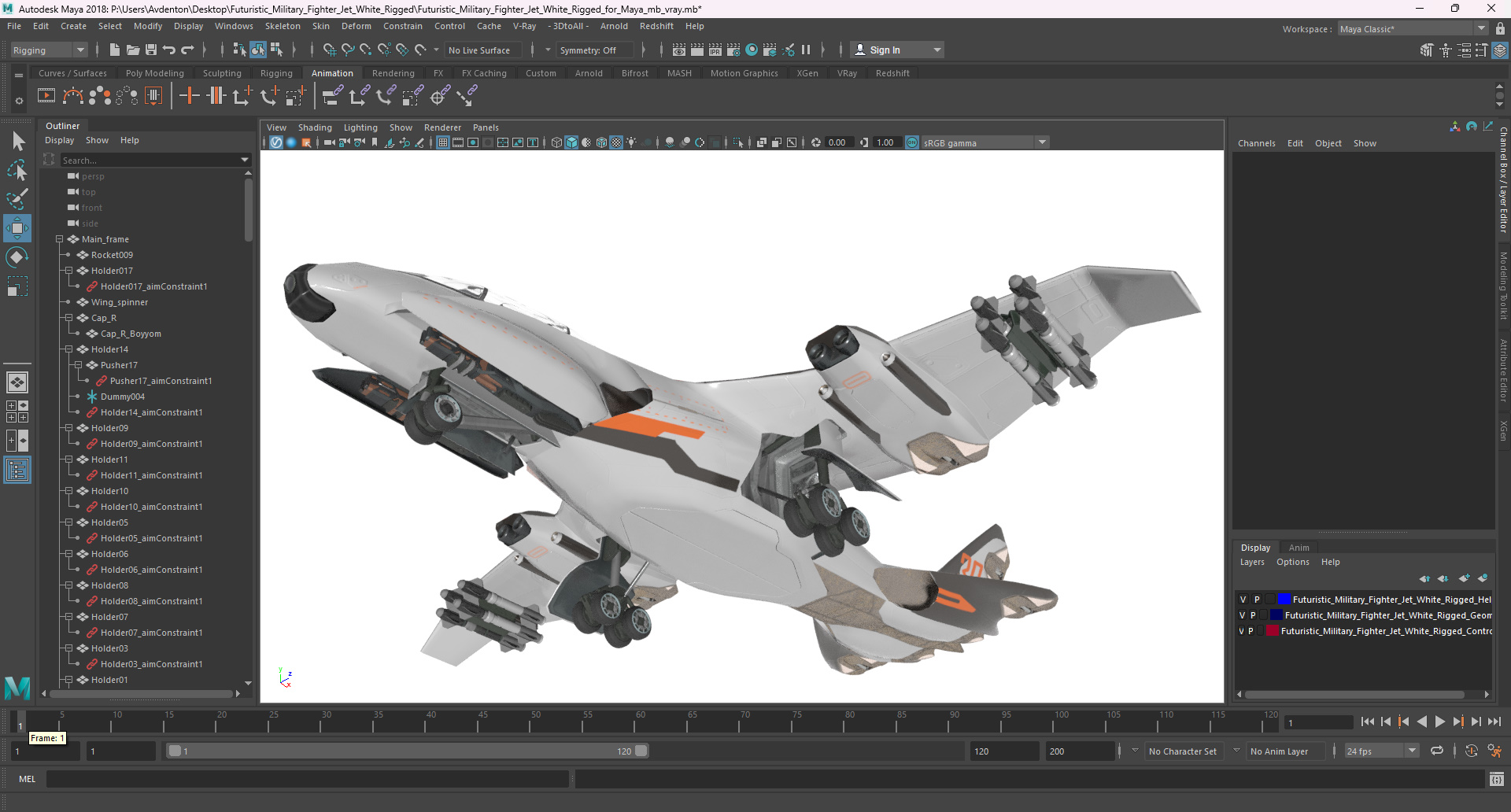1511x812 pixels.
Task: Open Animation Preferences running-man icon
Action: tap(1494, 751)
